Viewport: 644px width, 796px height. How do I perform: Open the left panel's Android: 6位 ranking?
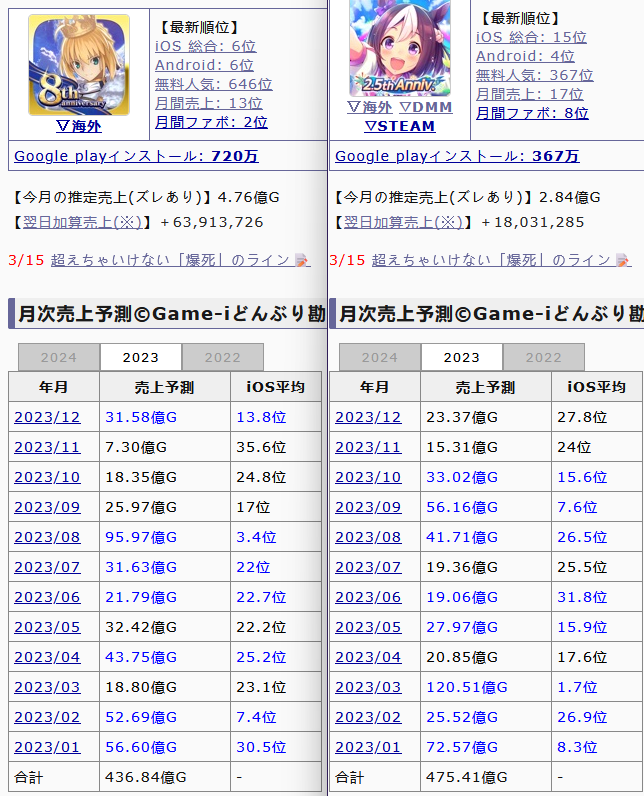coord(204,65)
